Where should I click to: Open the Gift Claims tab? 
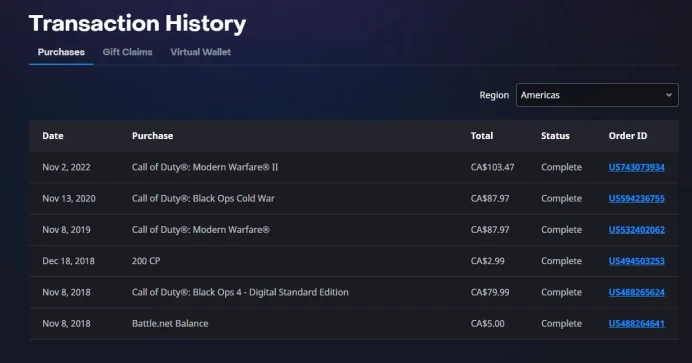[x=128, y=52]
